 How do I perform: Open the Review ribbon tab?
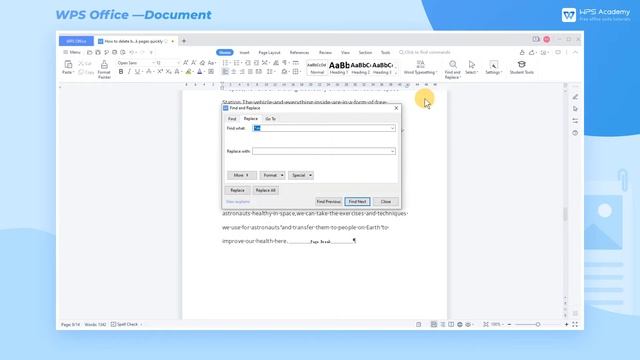click(x=325, y=52)
